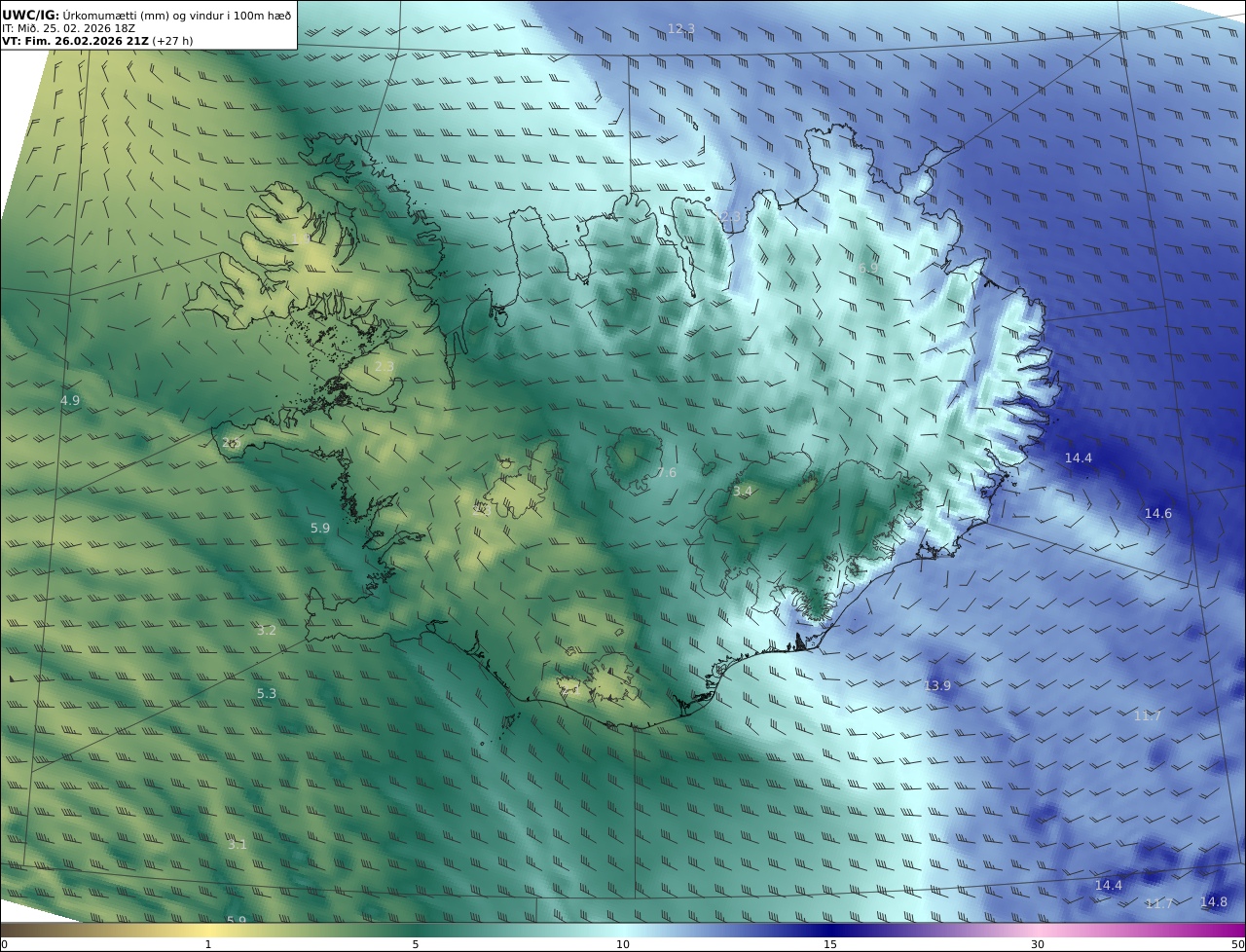Click the 12.3 value label on the map
The width and height of the screenshot is (1246, 952).
(681, 29)
